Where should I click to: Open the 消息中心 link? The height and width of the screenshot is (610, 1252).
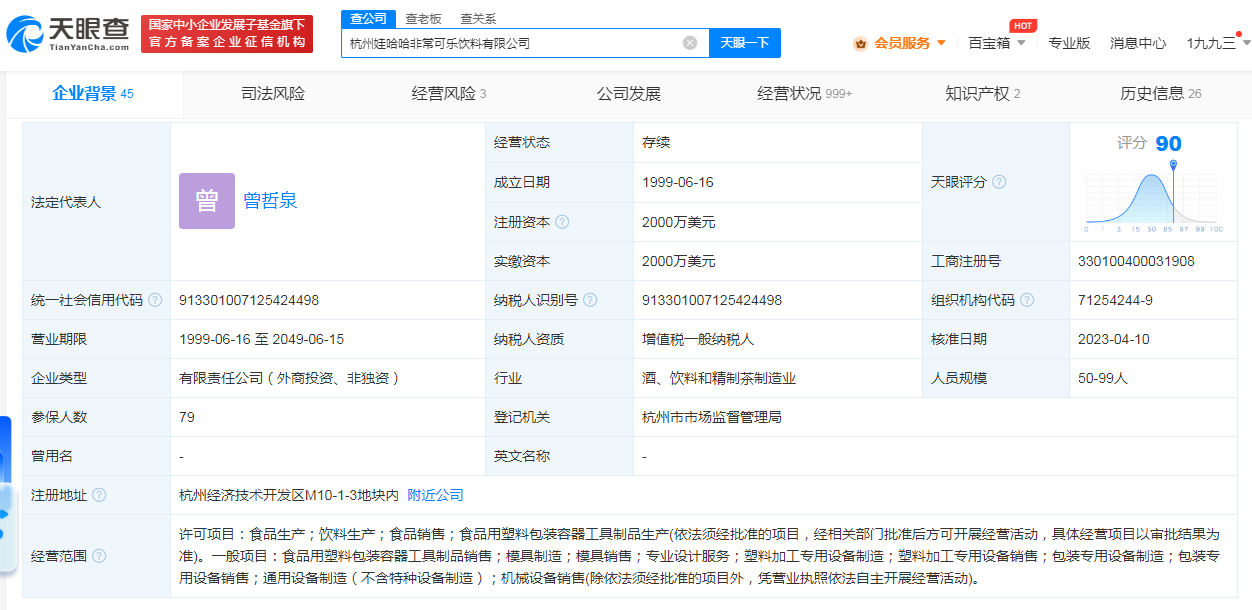[x=1138, y=43]
